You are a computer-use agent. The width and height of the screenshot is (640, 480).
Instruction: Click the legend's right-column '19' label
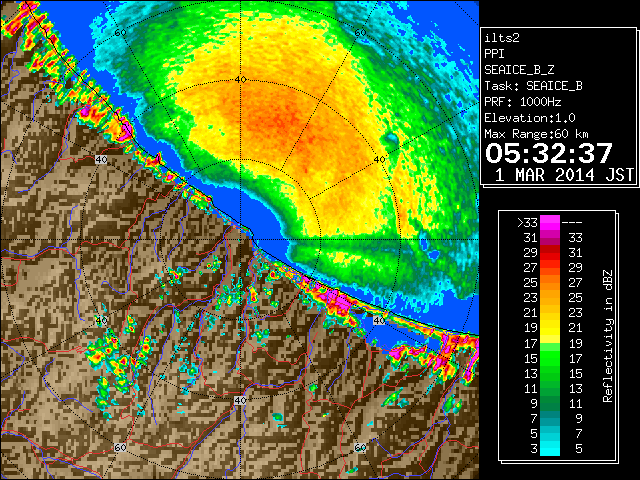(575, 343)
